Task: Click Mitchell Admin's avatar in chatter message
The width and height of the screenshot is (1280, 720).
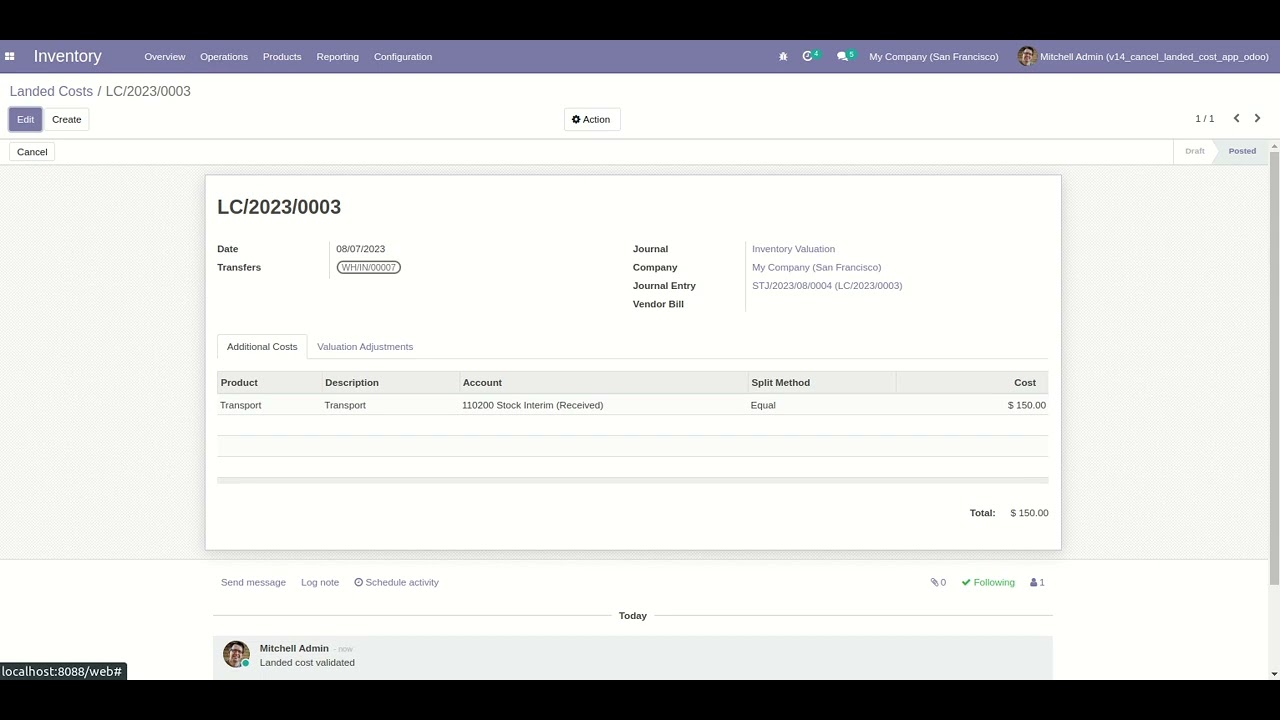Action: coord(236,654)
